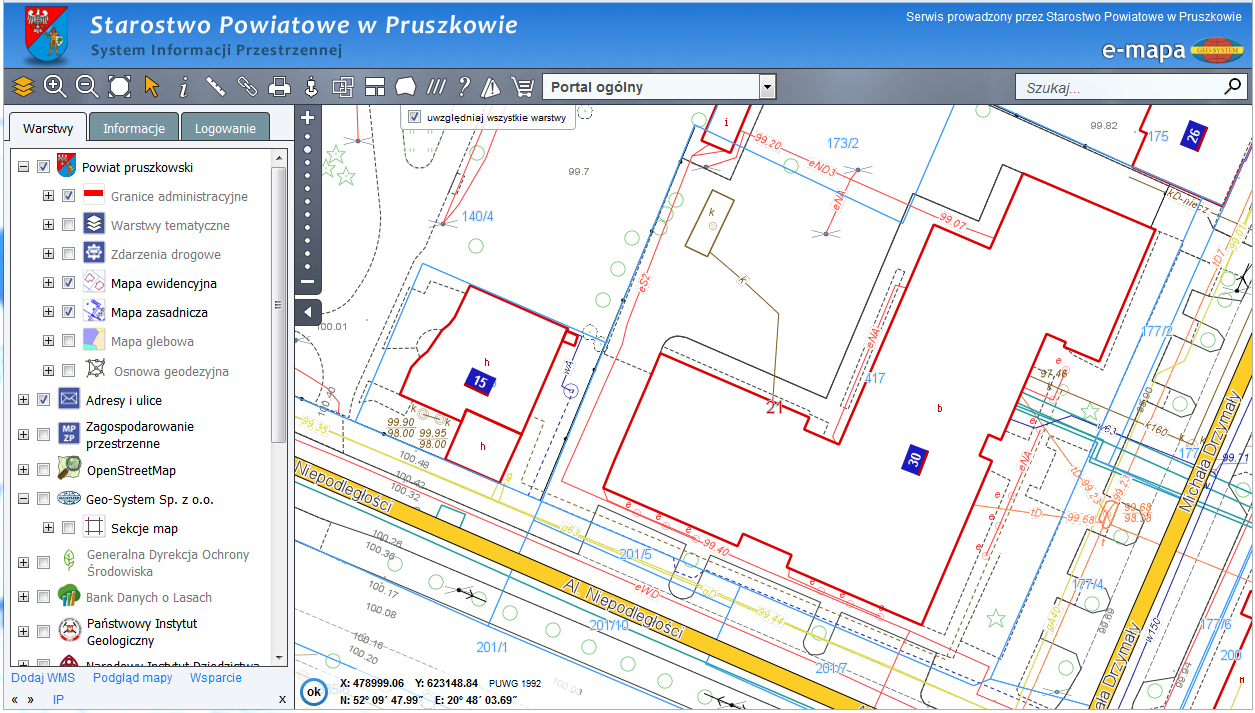Click a zoom level dot on map slider

tap(308, 202)
